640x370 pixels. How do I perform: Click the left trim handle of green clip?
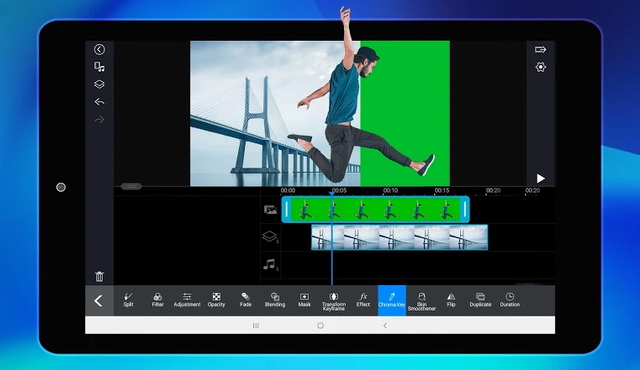[x=287, y=210]
